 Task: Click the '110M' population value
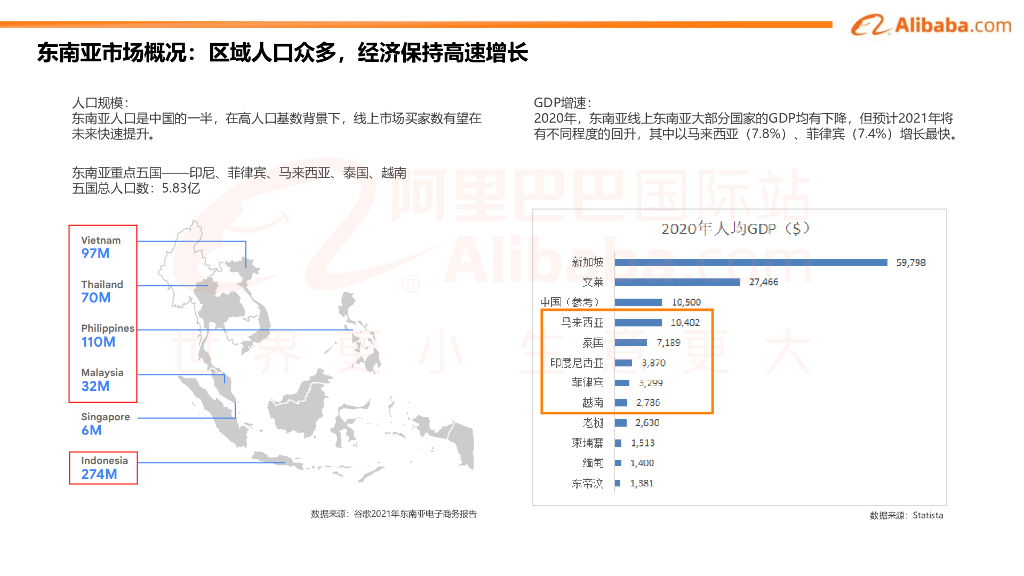coord(98,342)
